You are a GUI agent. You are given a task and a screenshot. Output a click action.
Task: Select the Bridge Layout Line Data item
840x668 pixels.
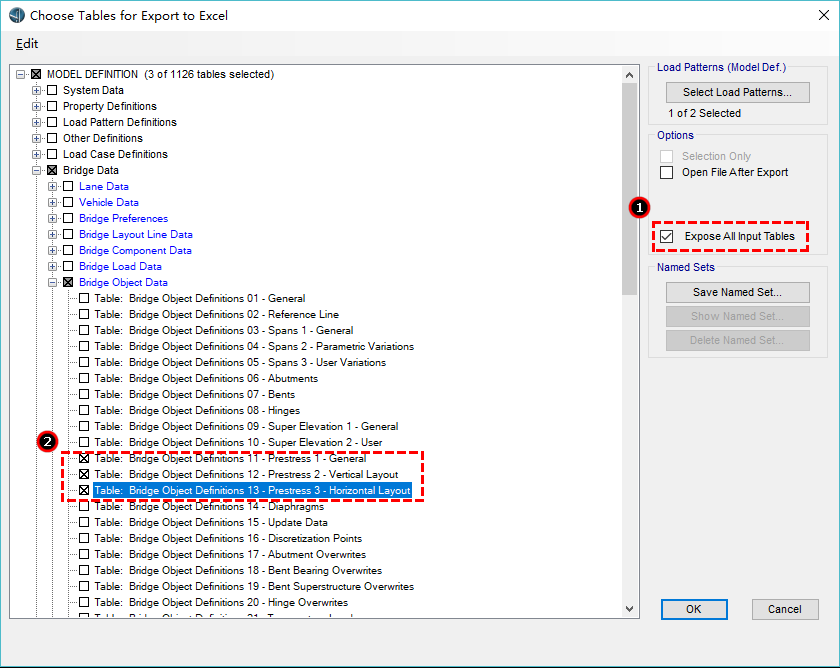136,234
